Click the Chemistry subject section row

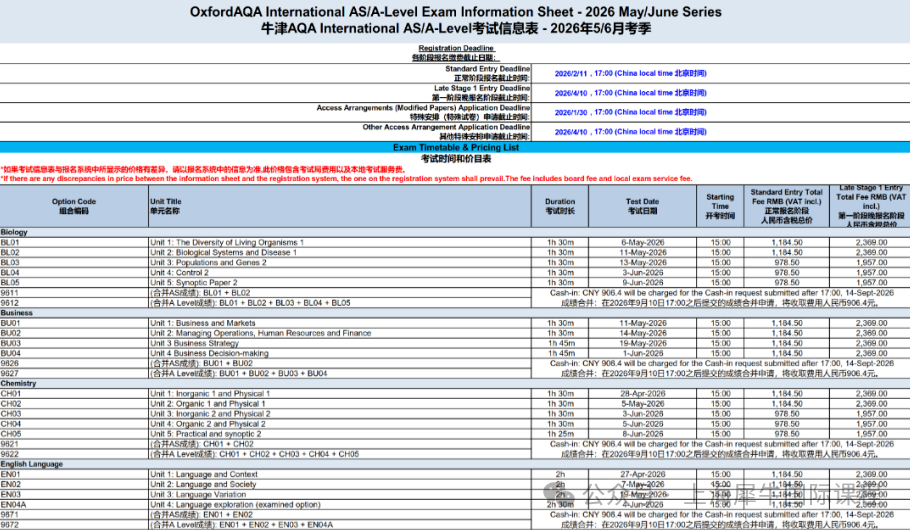pos(19,383)
